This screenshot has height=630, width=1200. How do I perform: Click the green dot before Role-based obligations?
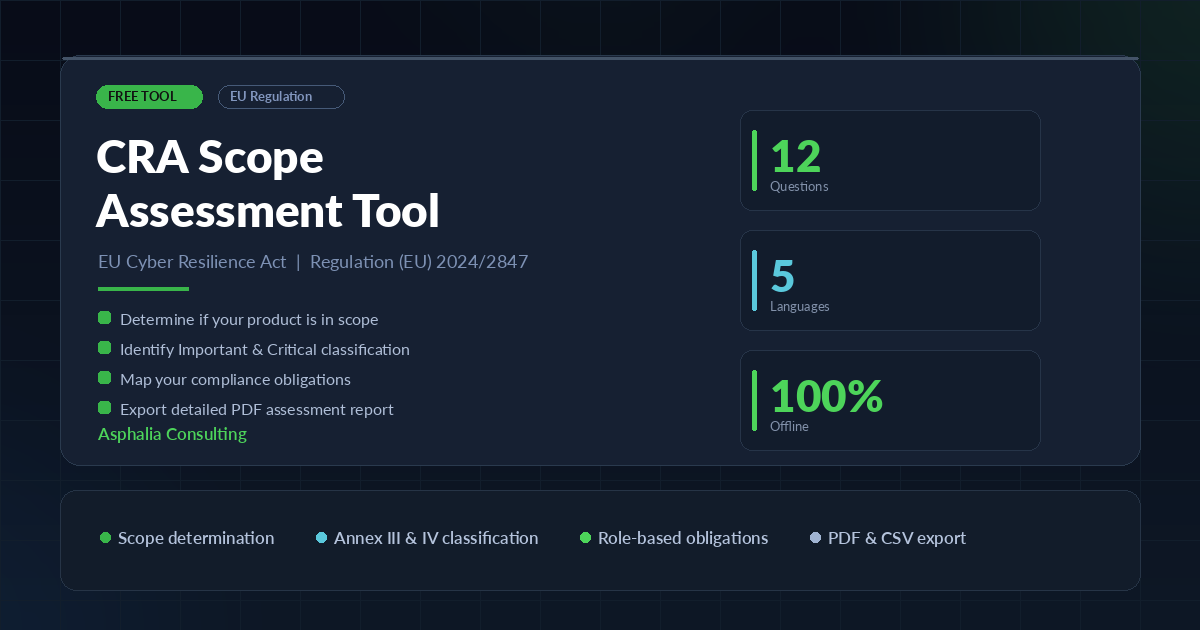click(585, 538)
